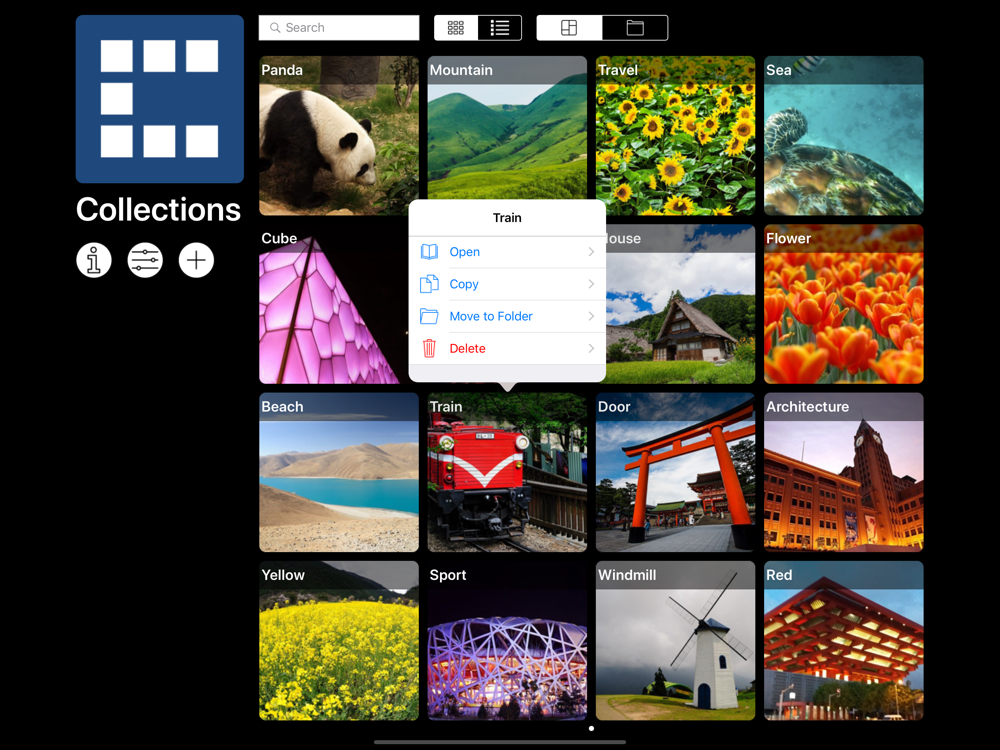Click the search magnifier icon
This screenshot has height=750, width=1000.
coord(275,28)
